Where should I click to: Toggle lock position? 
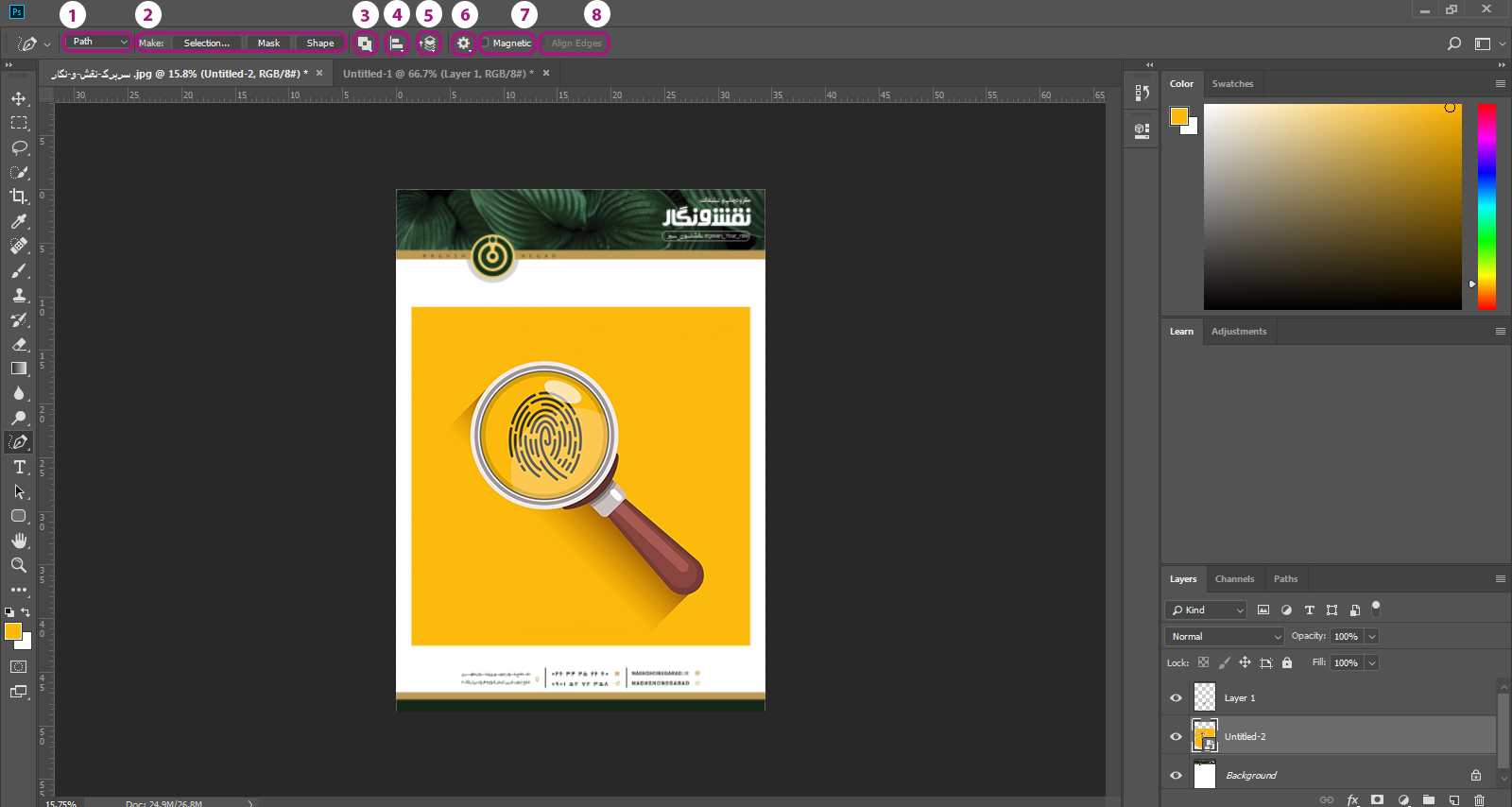[x=1245, y=662]
